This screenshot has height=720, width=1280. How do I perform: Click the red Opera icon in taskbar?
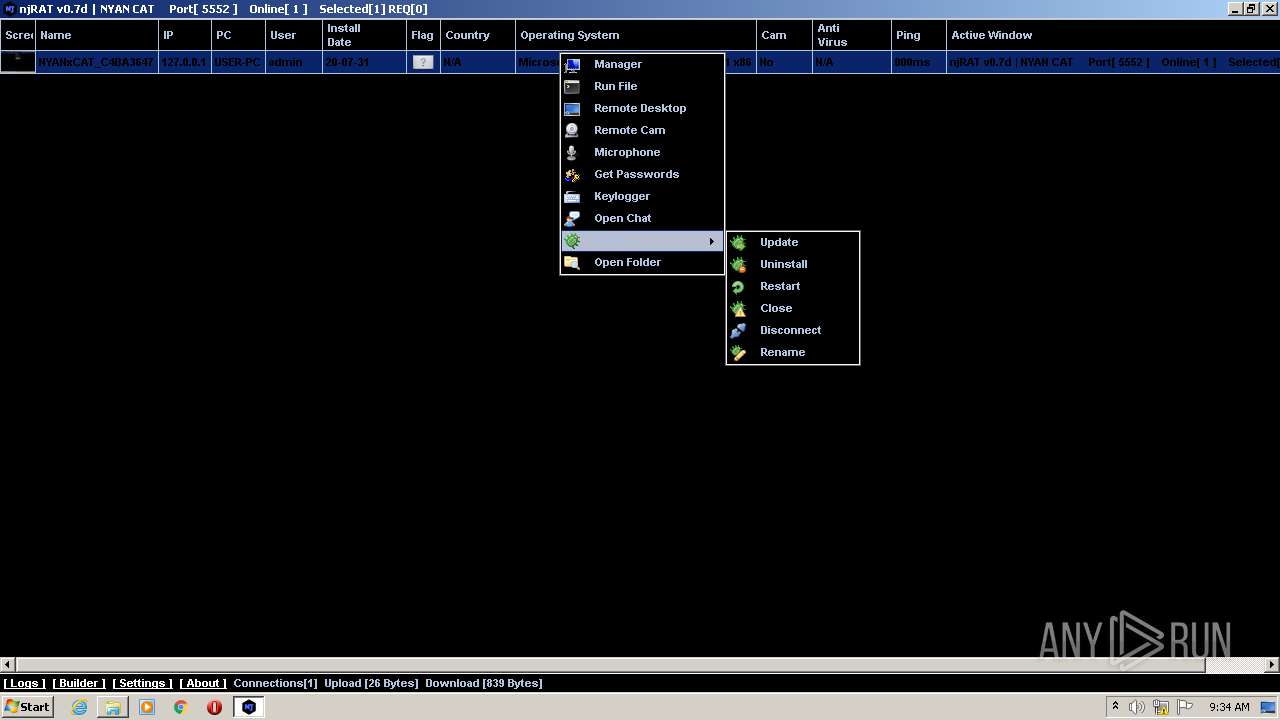click(214, 707)
